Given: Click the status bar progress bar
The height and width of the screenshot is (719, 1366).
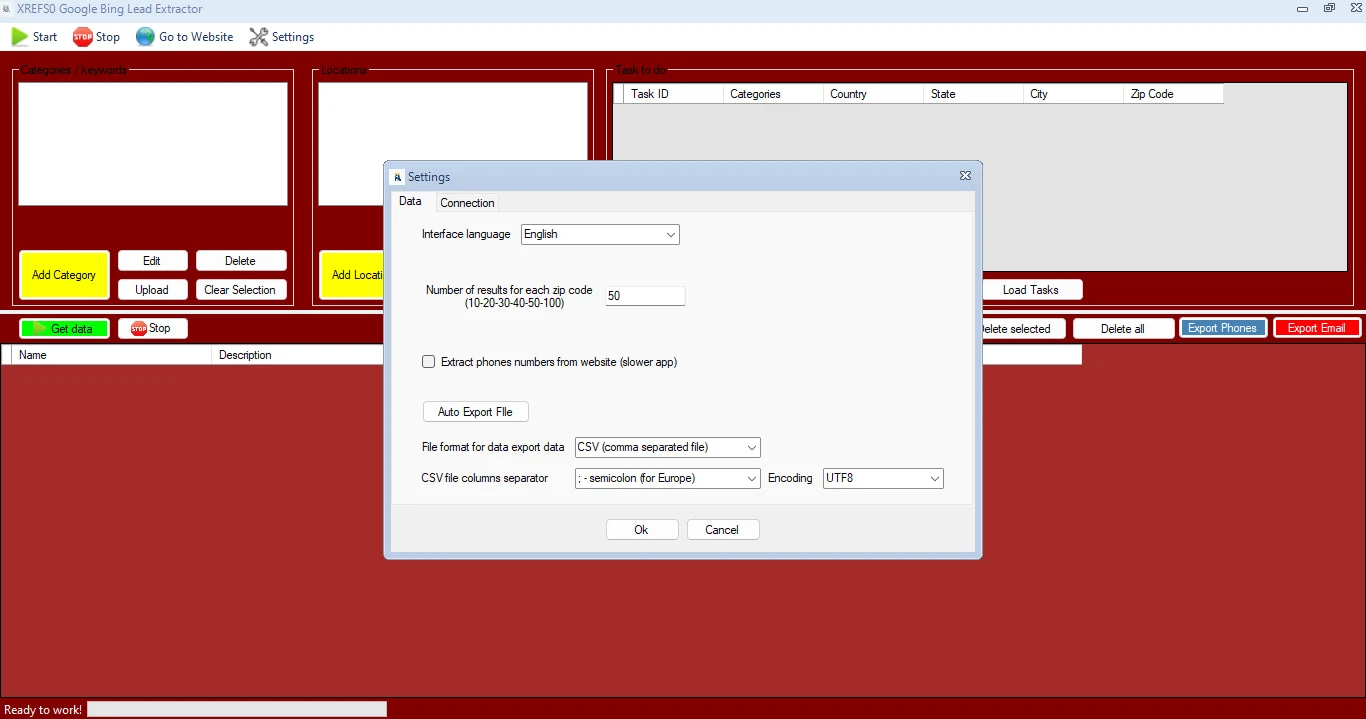Looking at the screenshot, I should click(237, 709).
